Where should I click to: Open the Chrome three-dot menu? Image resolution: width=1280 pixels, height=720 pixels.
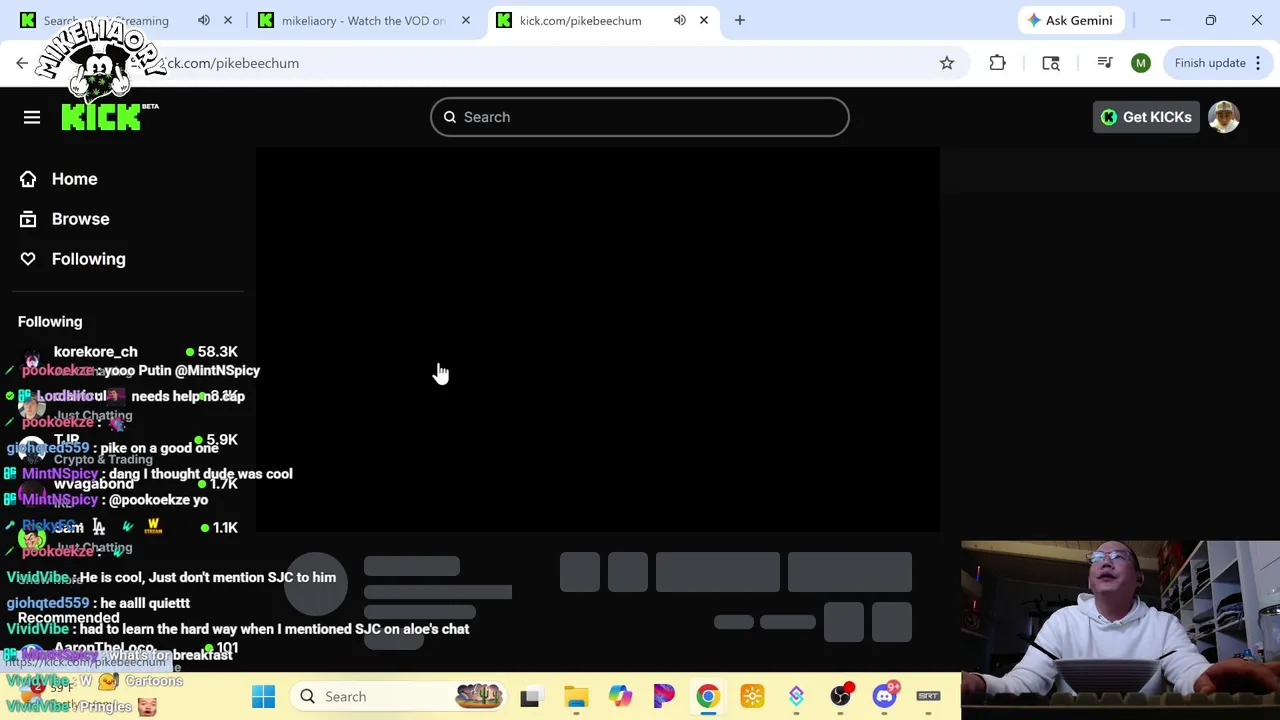(1258, 63)
